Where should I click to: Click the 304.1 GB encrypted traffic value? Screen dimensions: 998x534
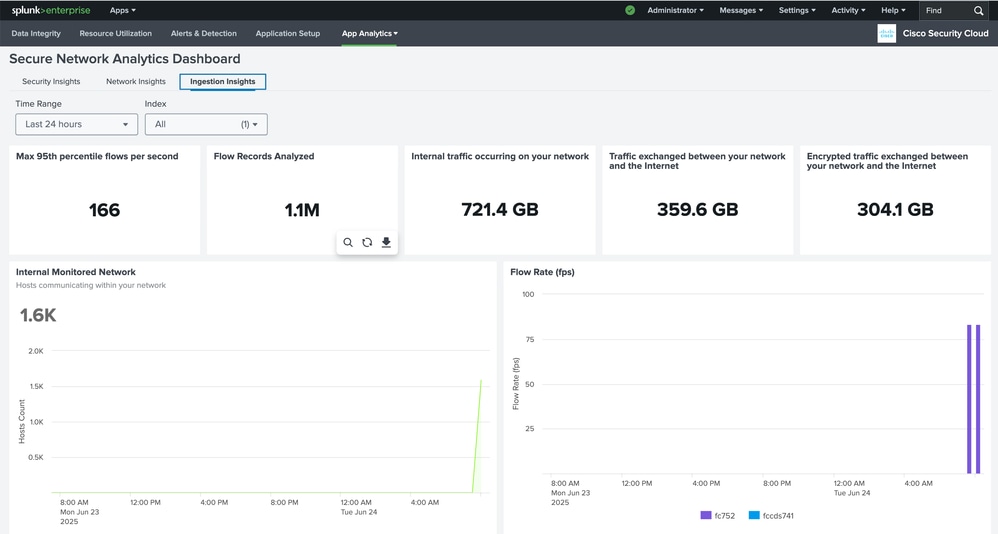pos(895,209)
